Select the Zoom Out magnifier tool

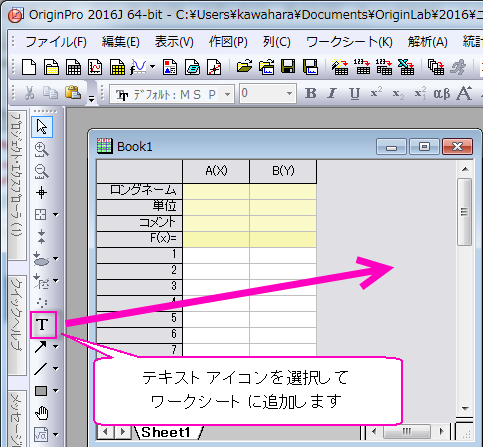42,172
